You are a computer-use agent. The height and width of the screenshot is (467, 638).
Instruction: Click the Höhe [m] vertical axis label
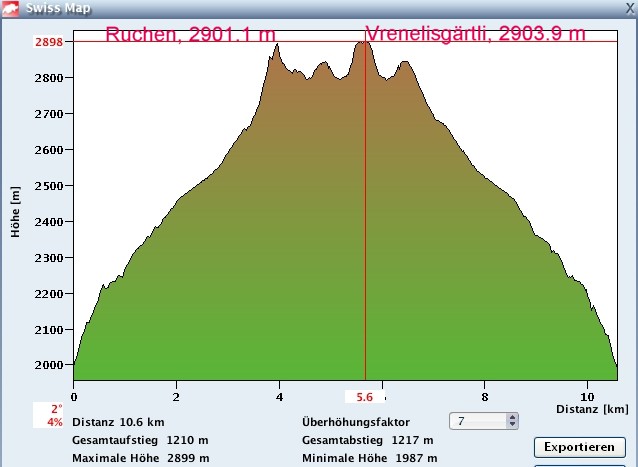[x=15, y=211]
